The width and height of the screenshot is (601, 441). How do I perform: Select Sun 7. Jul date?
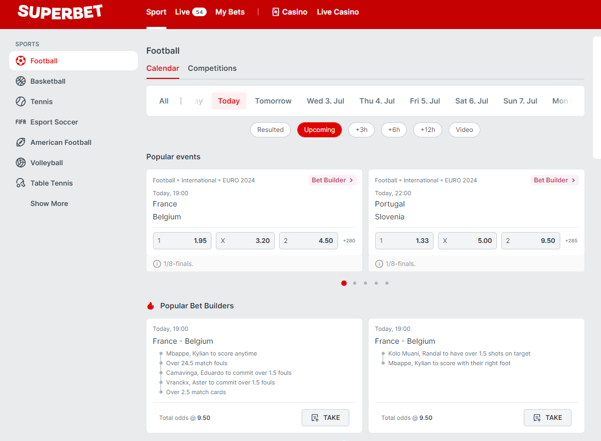pos(520,101)
